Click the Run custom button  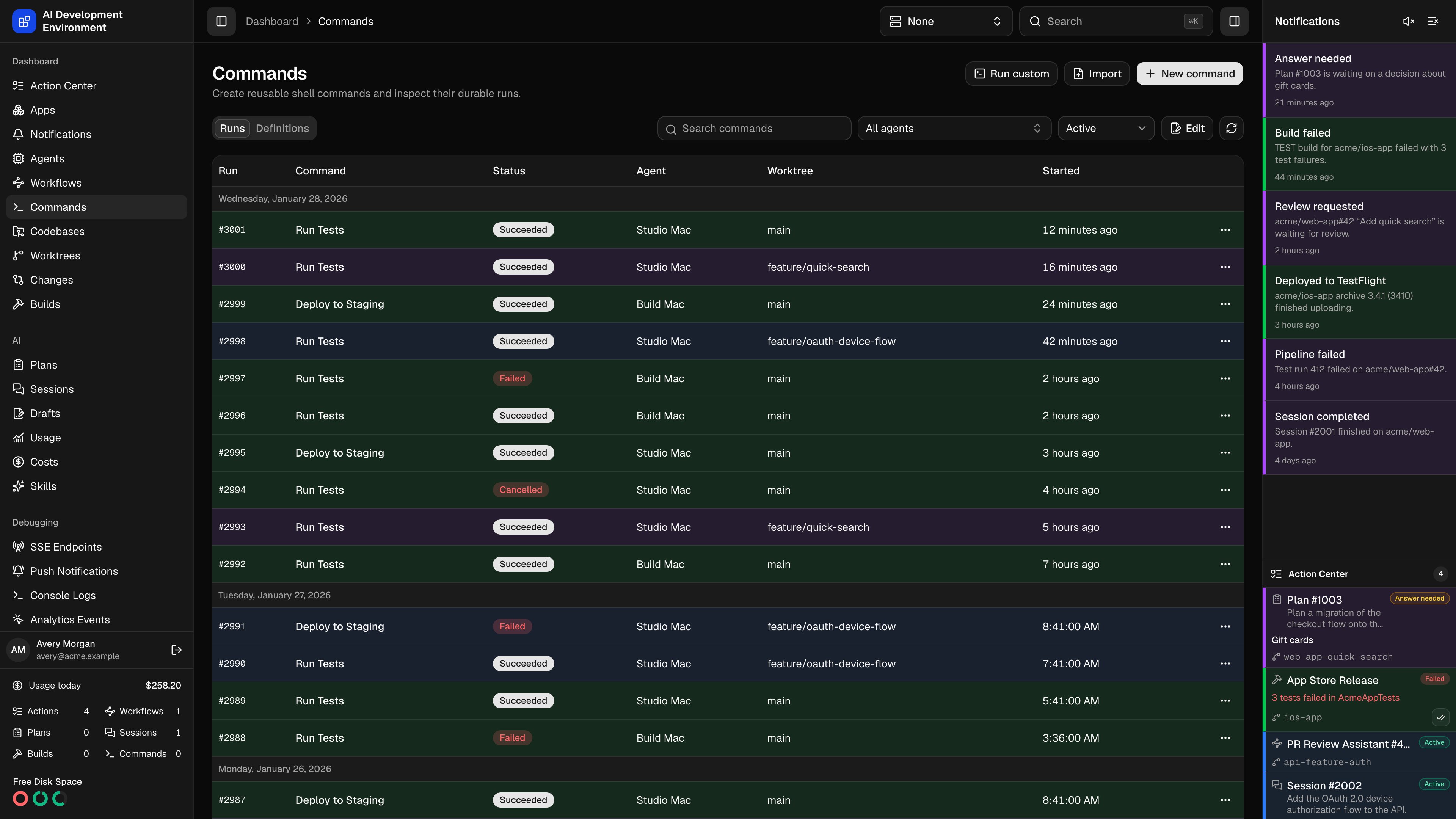click(x=1011, y=74)
